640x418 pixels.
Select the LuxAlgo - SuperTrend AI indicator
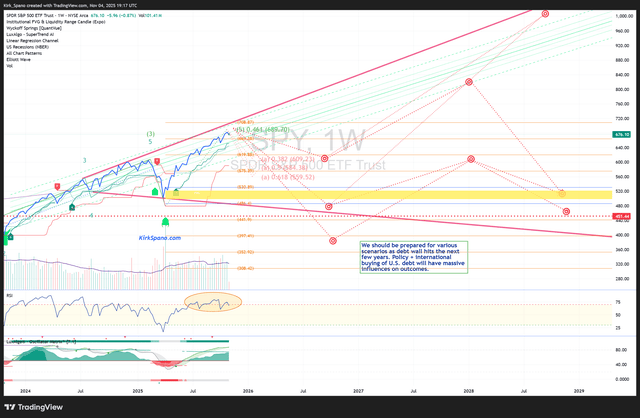(30, 35)
